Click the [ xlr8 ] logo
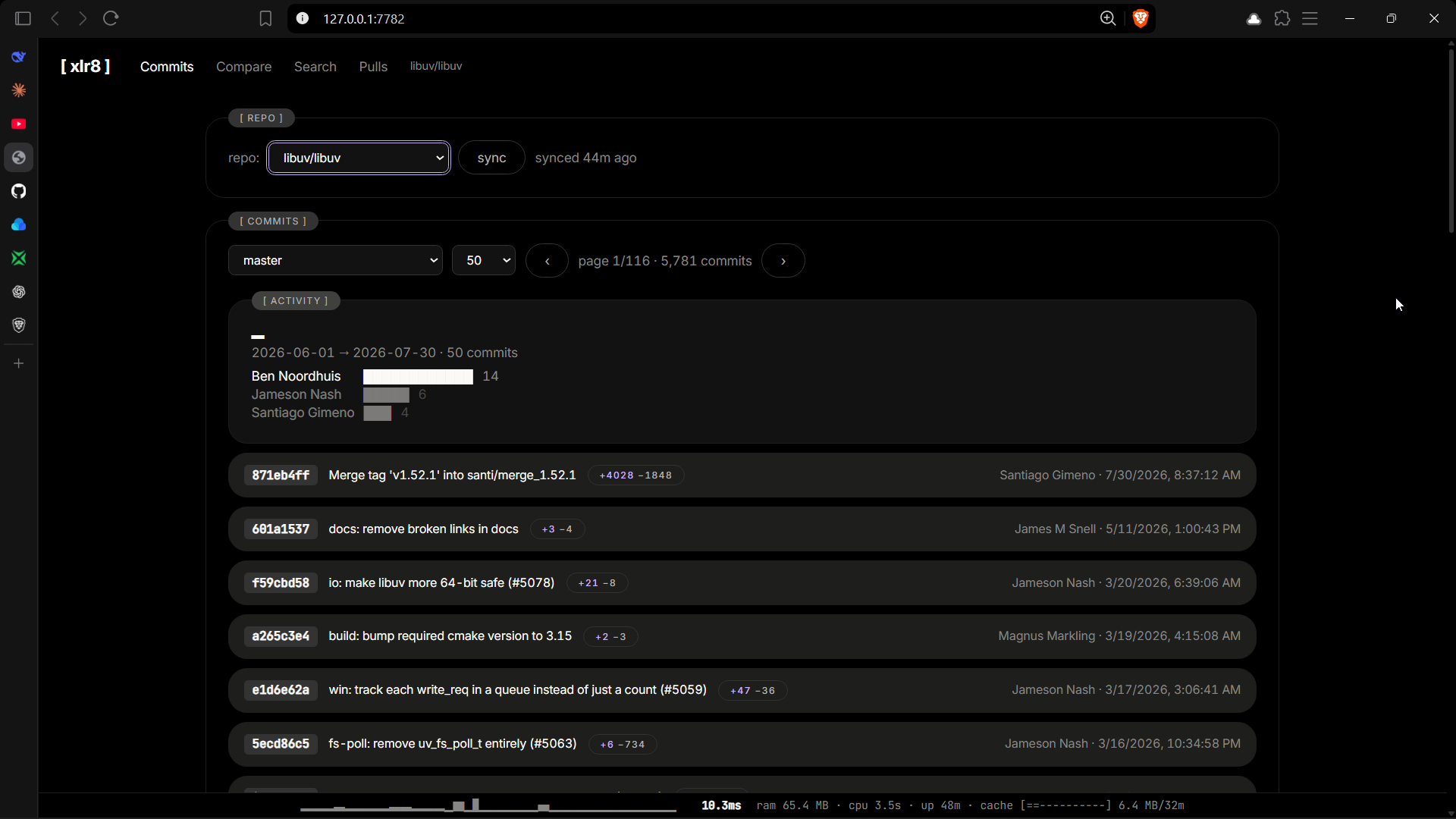 pos(86,66)
